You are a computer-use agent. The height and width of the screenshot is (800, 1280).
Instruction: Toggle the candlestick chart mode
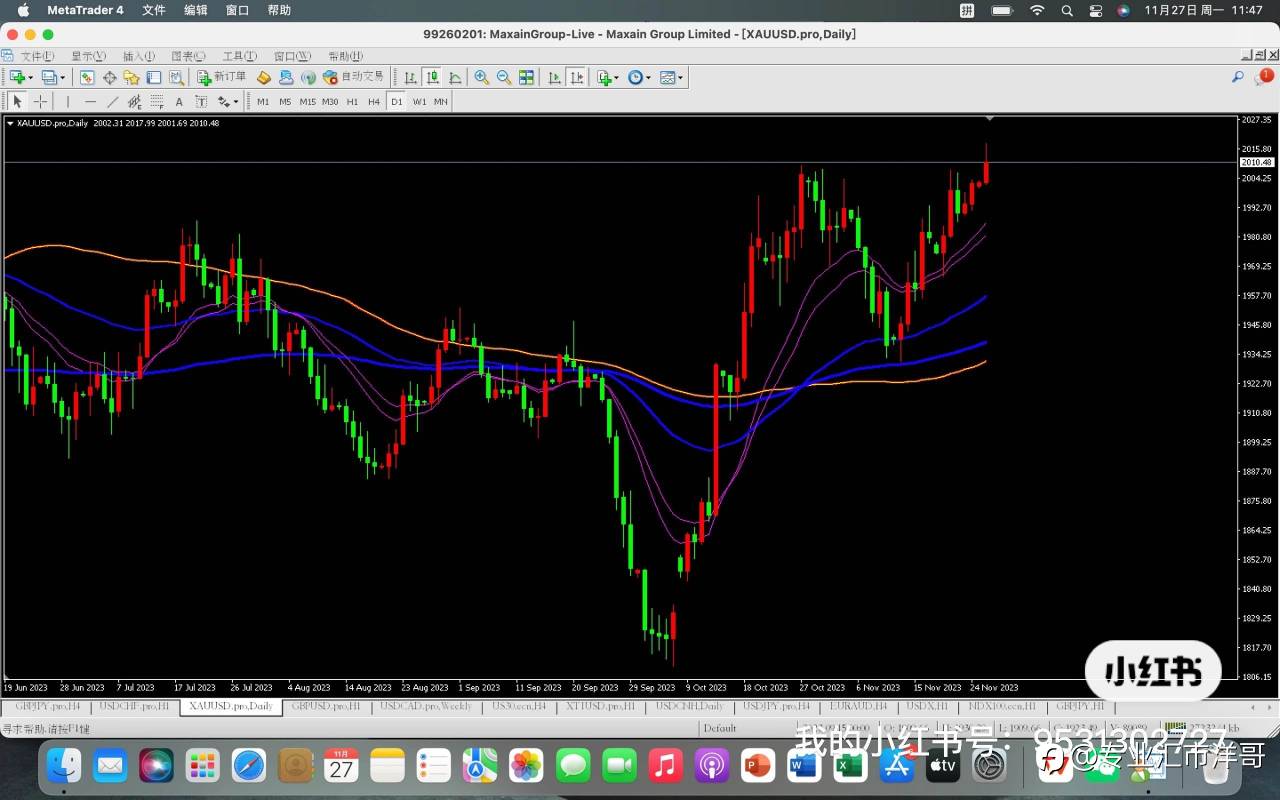[433, 77]
